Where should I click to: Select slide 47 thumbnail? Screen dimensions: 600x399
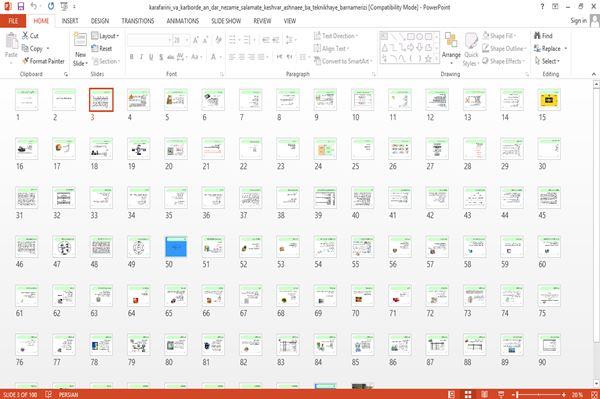pos(64,247)
